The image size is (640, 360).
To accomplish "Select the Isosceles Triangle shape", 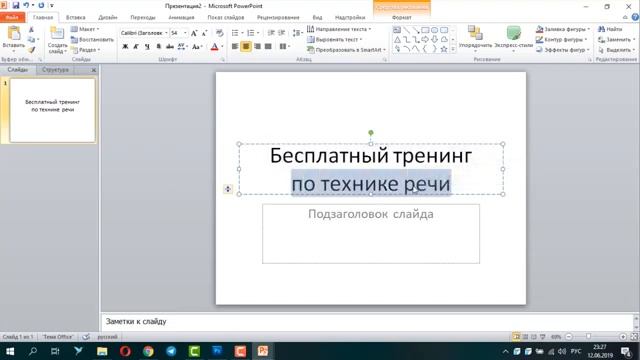I will tap(397, 39).
